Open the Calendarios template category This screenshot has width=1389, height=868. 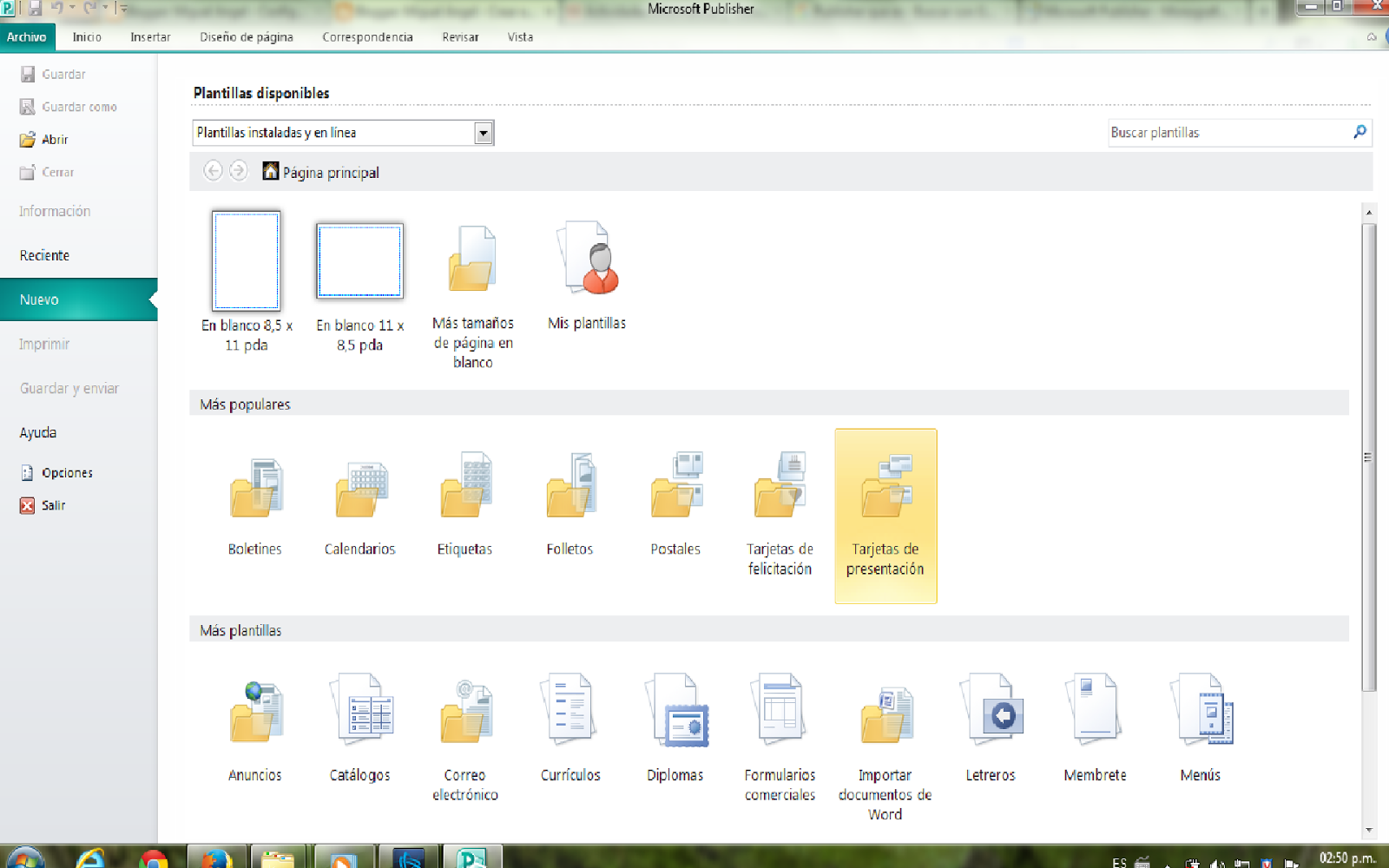point(360,508)
